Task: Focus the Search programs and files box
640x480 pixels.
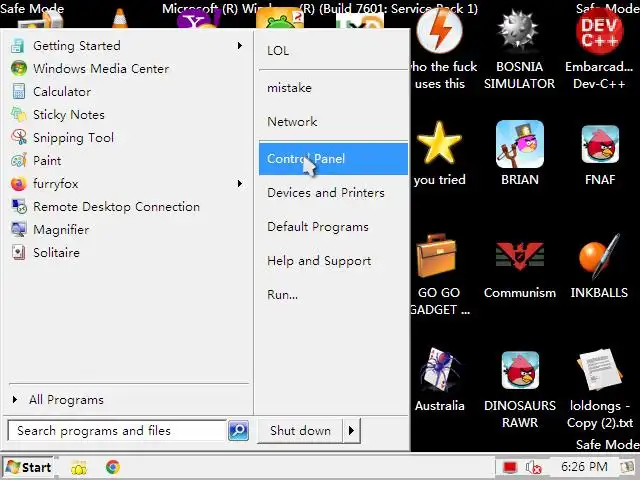Action: point(117,430)
